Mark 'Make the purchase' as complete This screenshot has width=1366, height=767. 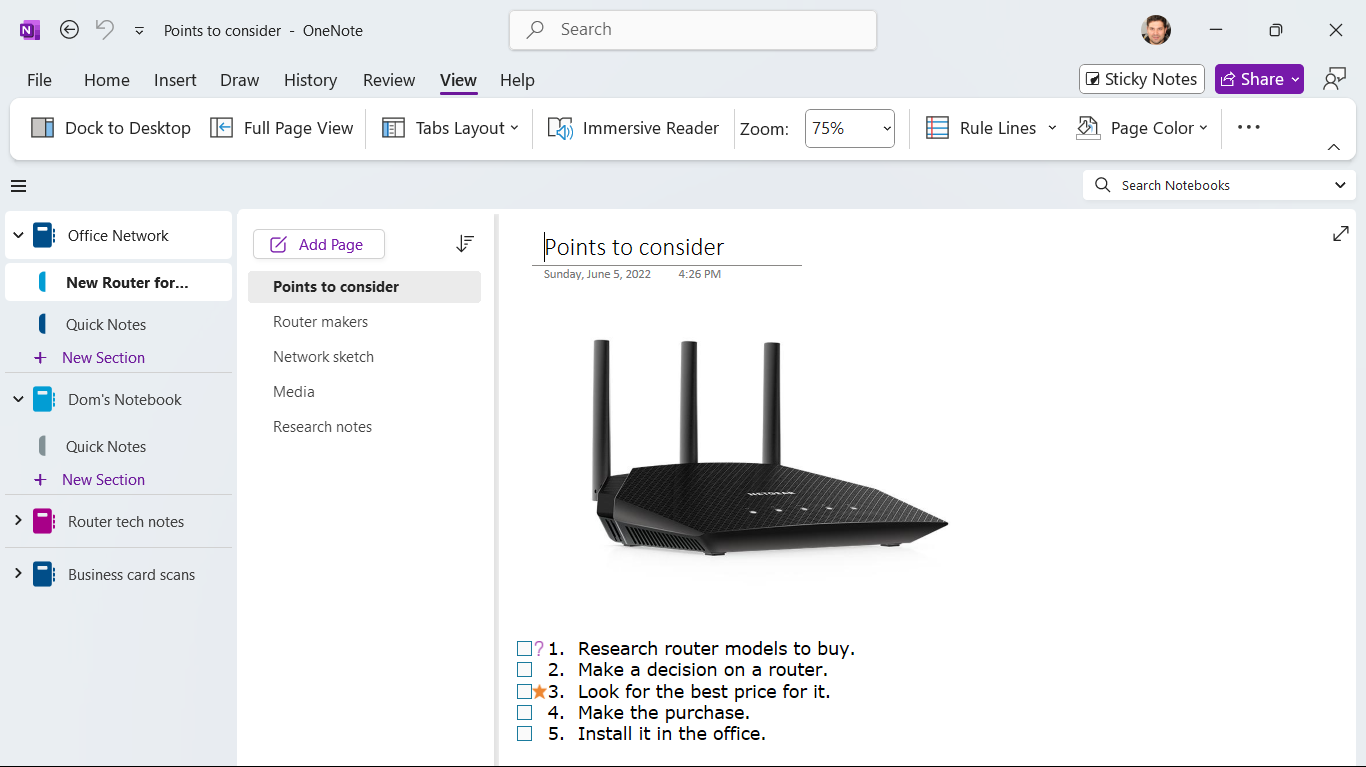pyautogui.click(x=524, y=712)
